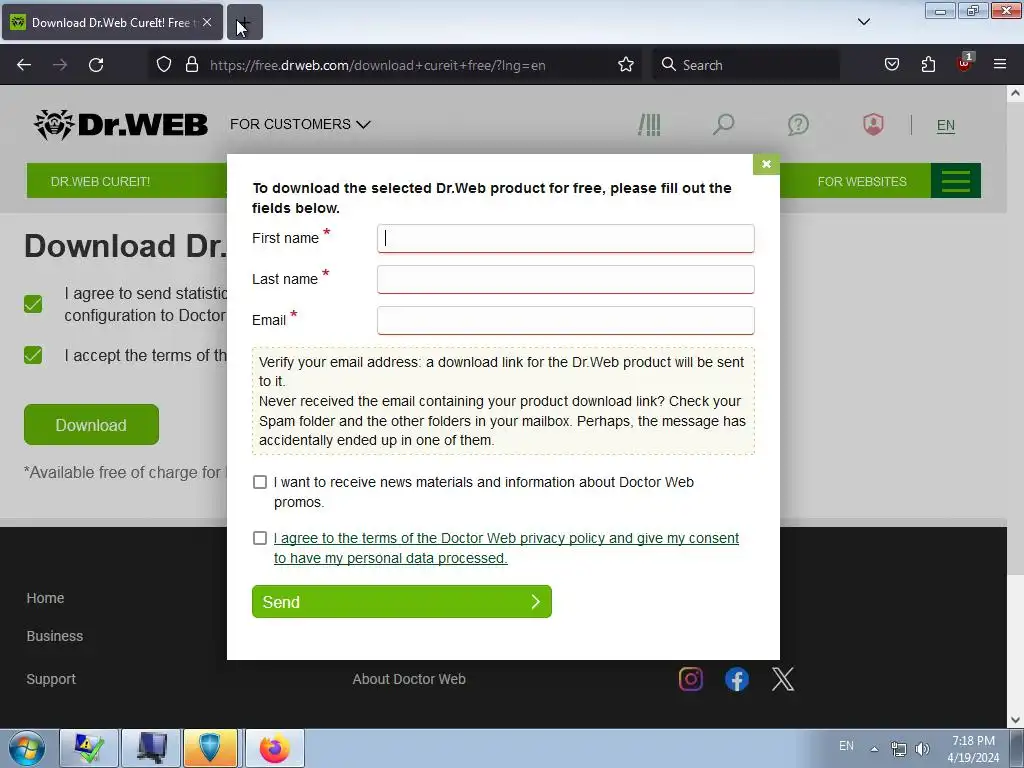
Task: Click the padlock site security icon
Action: (x=191, y=64)
